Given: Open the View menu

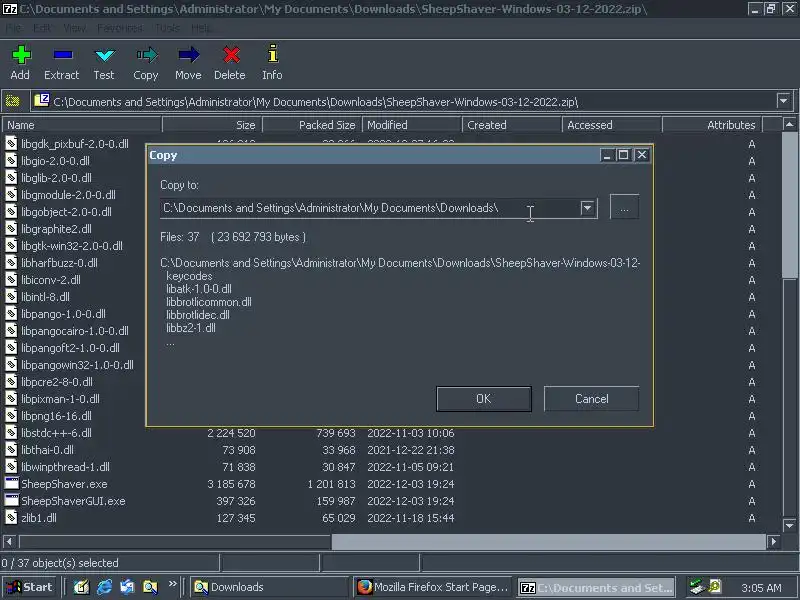Looking at the screenshot, I should [74, 28].
